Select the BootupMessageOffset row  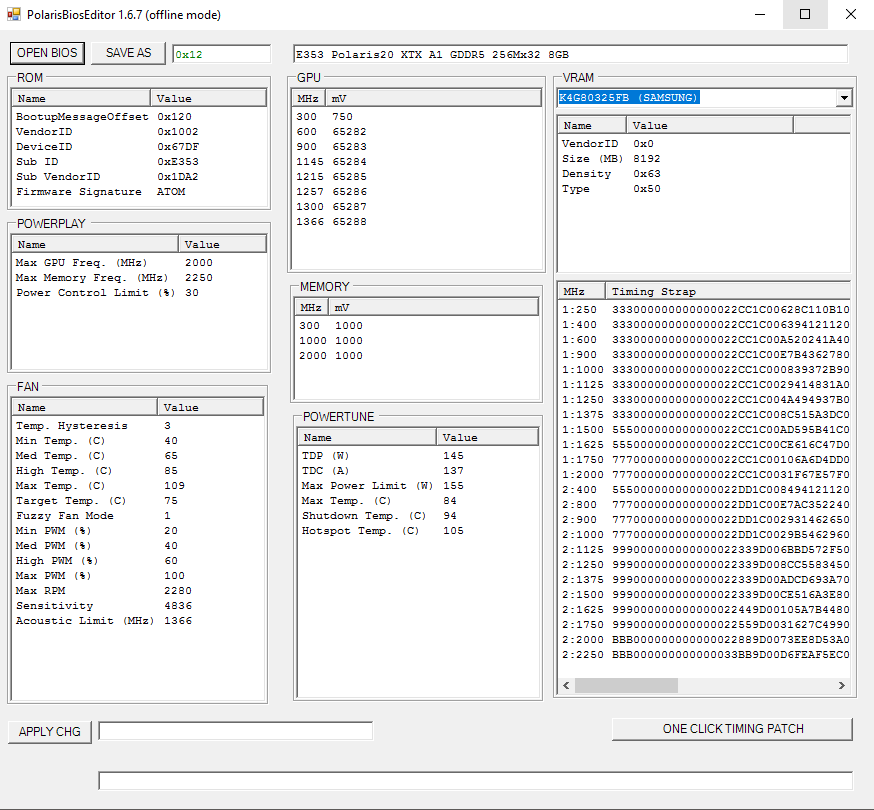pos(139,117)
